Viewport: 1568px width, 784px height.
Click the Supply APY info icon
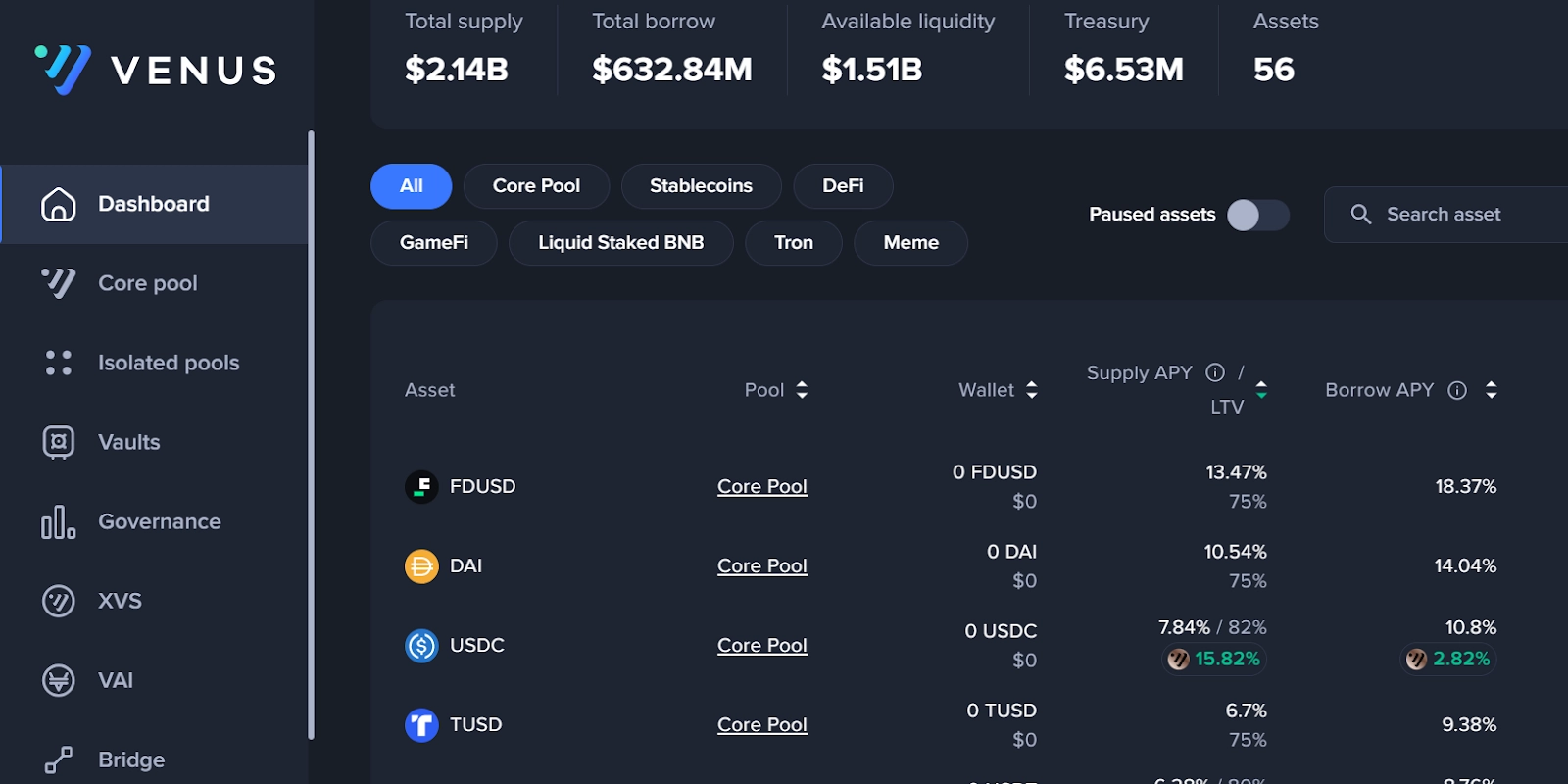[1215, 372]
